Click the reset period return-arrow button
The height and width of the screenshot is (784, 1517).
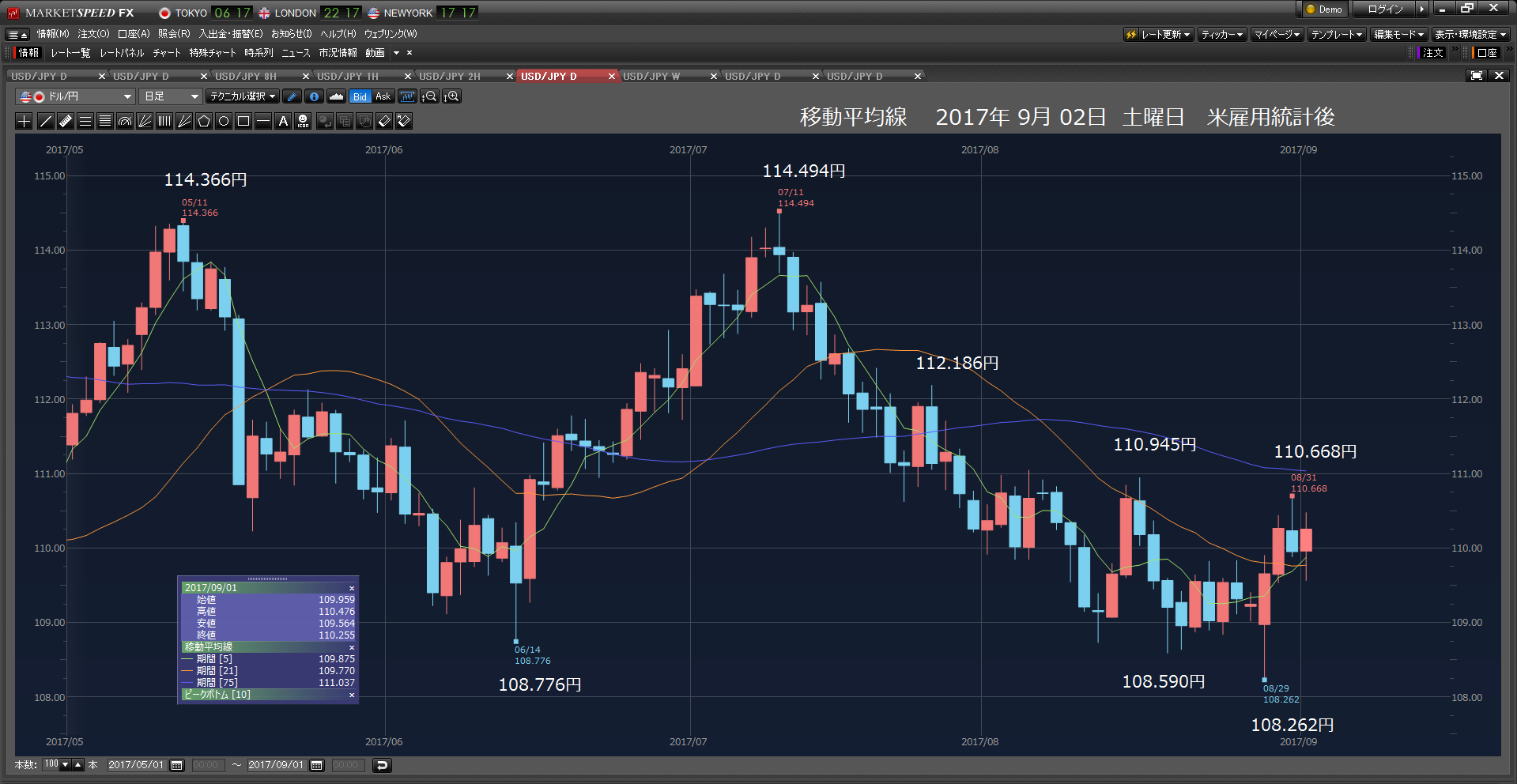(x=382, y=765)
